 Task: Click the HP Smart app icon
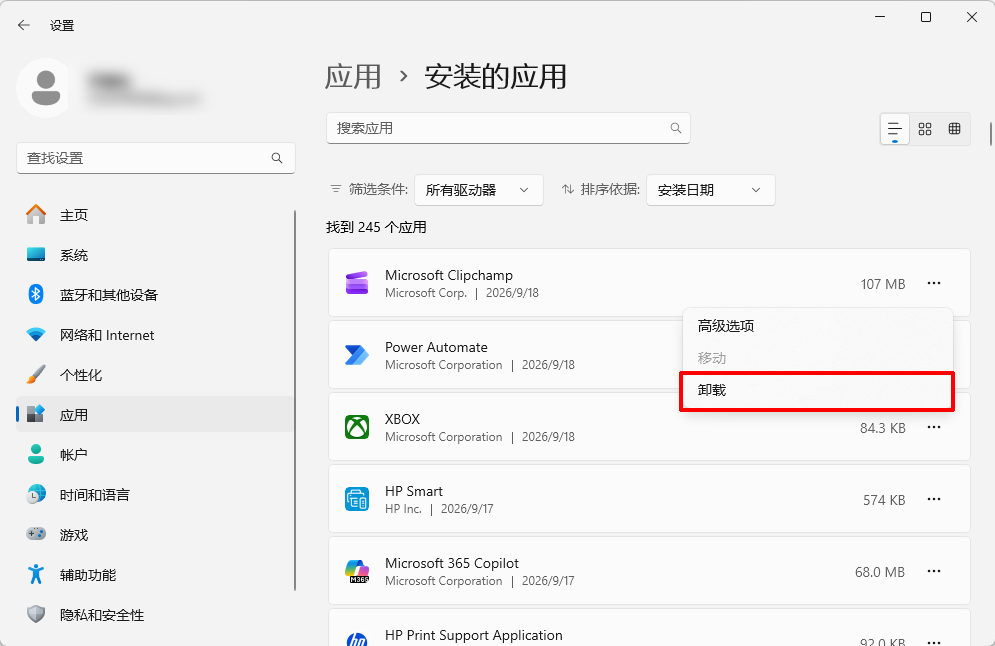357,499
